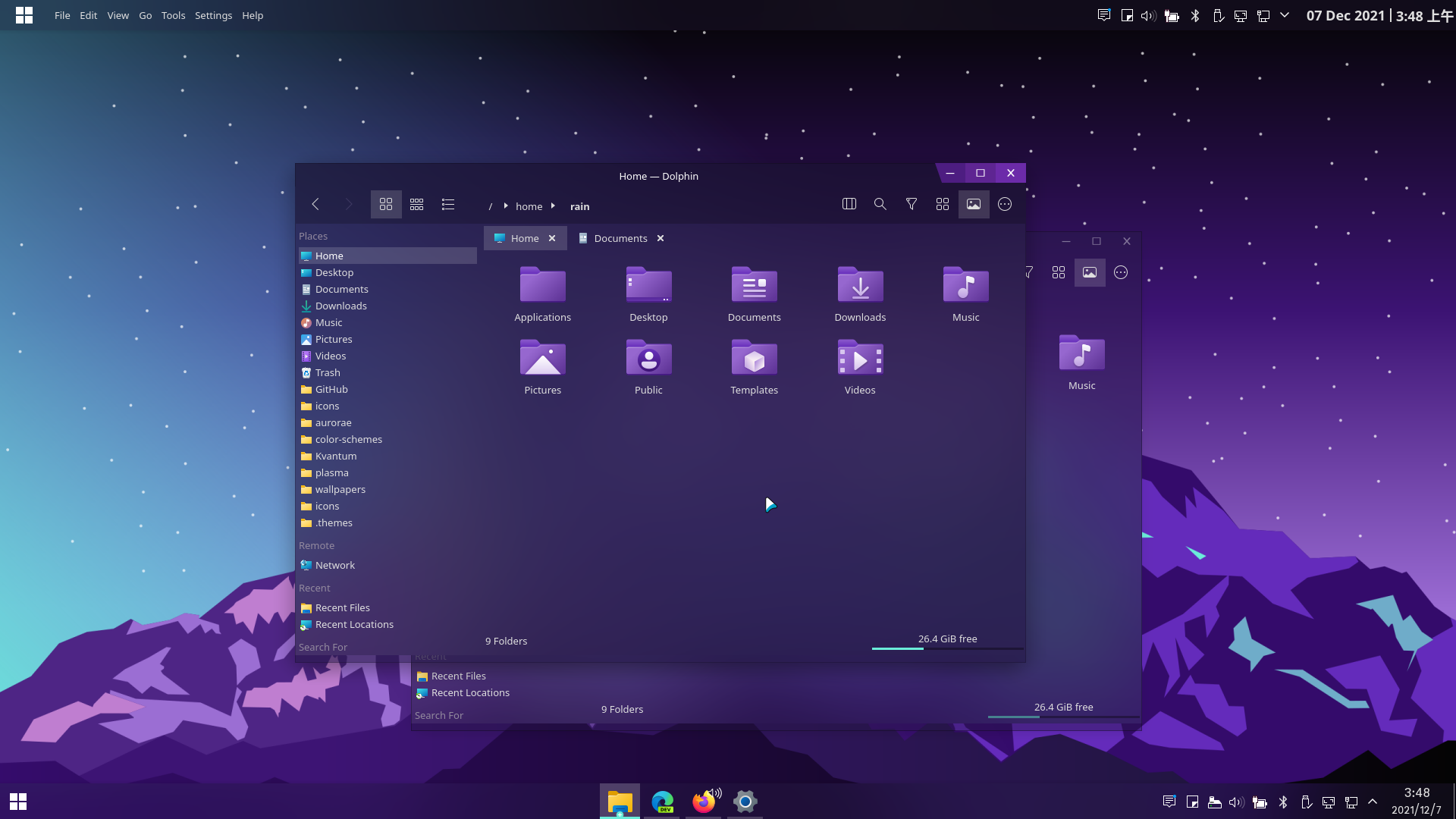Switch to the Documents tab
The image size is (1456, 819).
pos(620,238)
